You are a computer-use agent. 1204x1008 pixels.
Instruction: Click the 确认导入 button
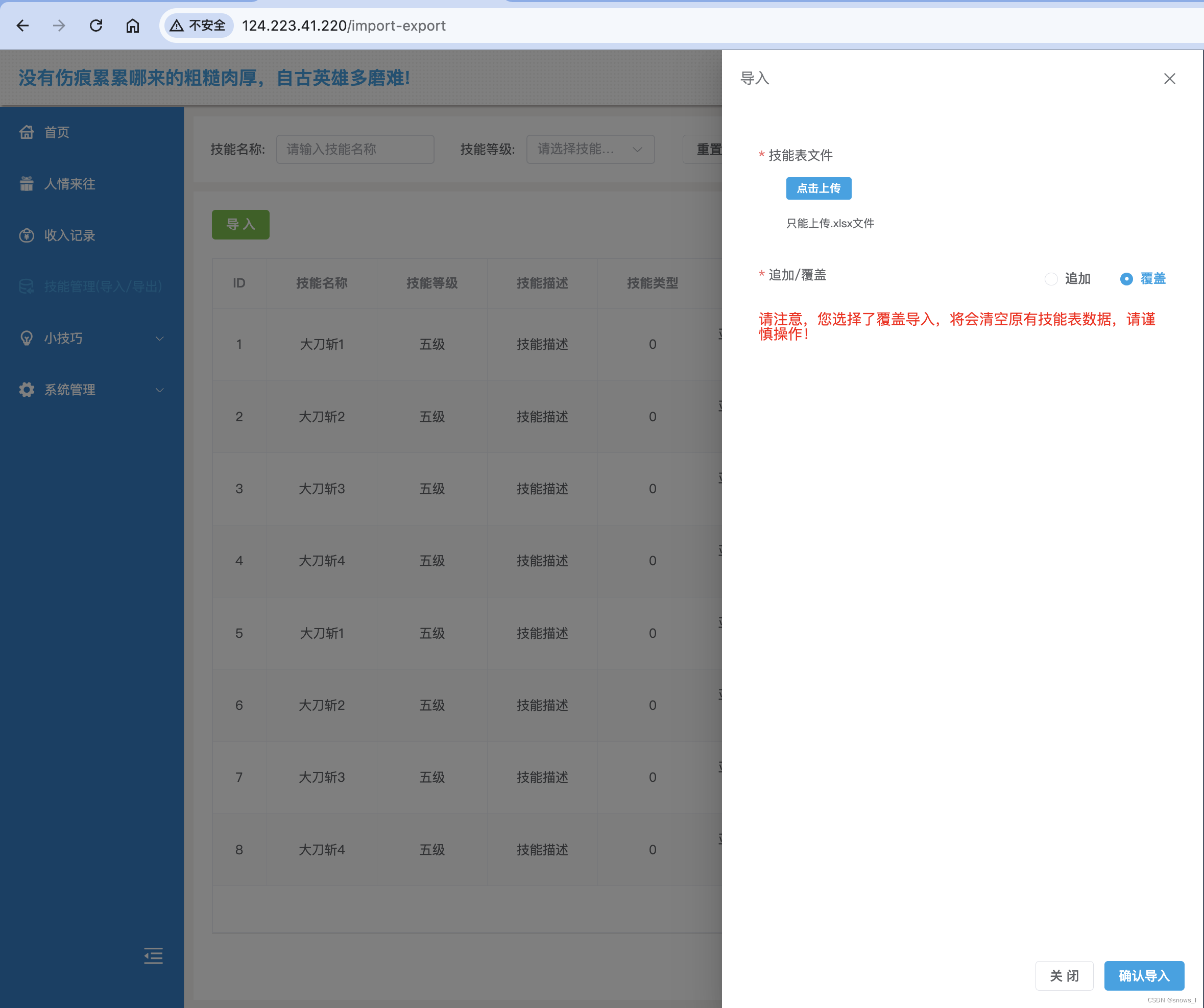[1144, 975]
